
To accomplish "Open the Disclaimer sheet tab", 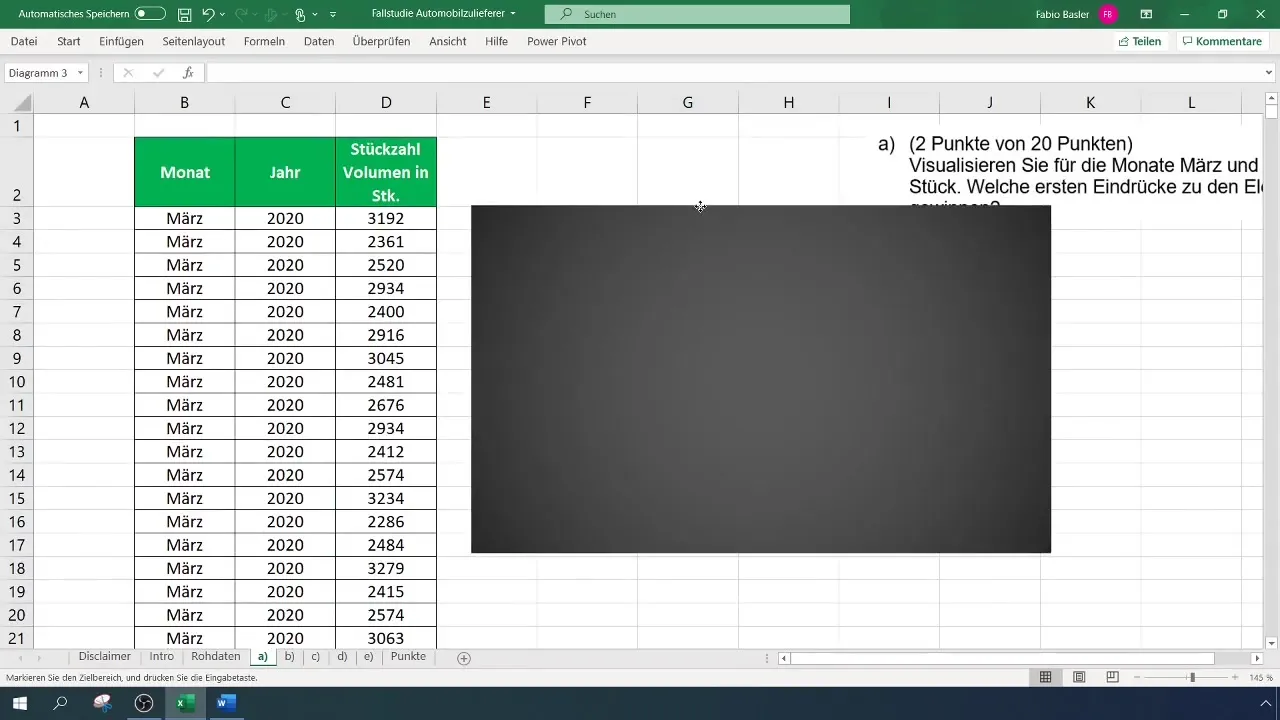I will [x=105, y=657].
